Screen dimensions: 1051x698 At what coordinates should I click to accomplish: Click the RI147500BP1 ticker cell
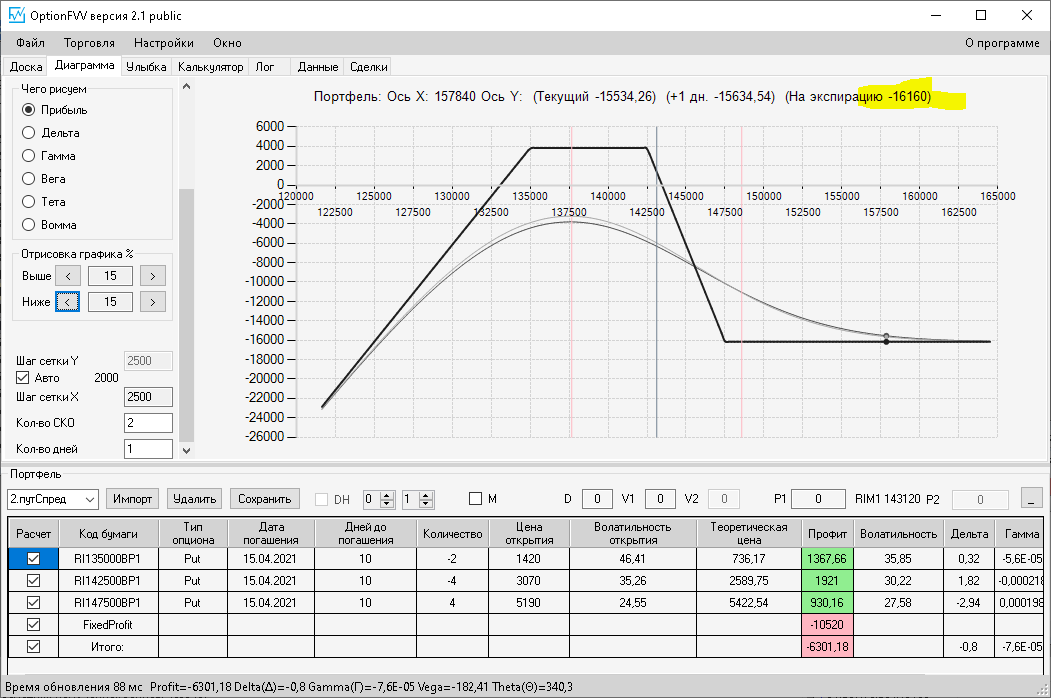point(108,603)
